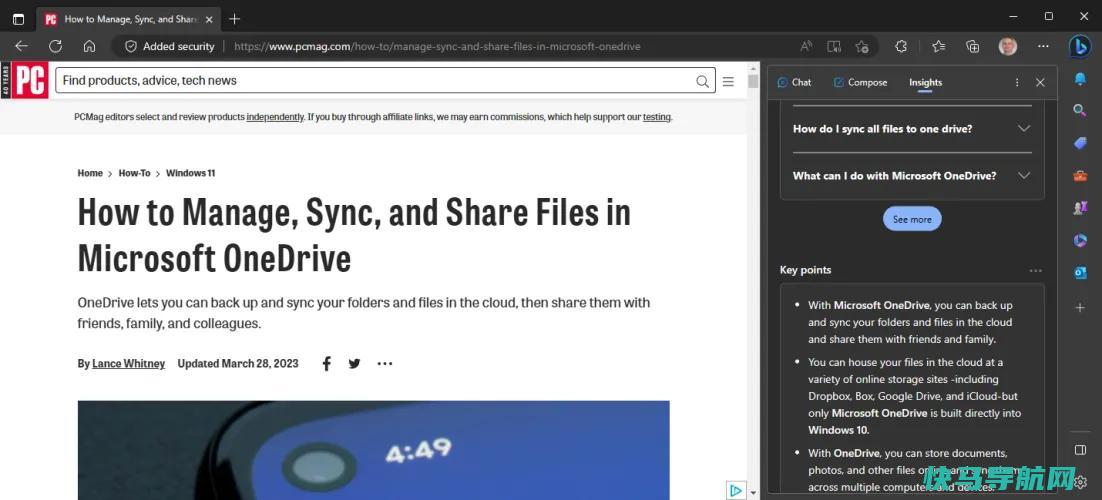Open Collections panel
The width and height of the screenshot is (1102, 500).
click(x=973, y=46)
